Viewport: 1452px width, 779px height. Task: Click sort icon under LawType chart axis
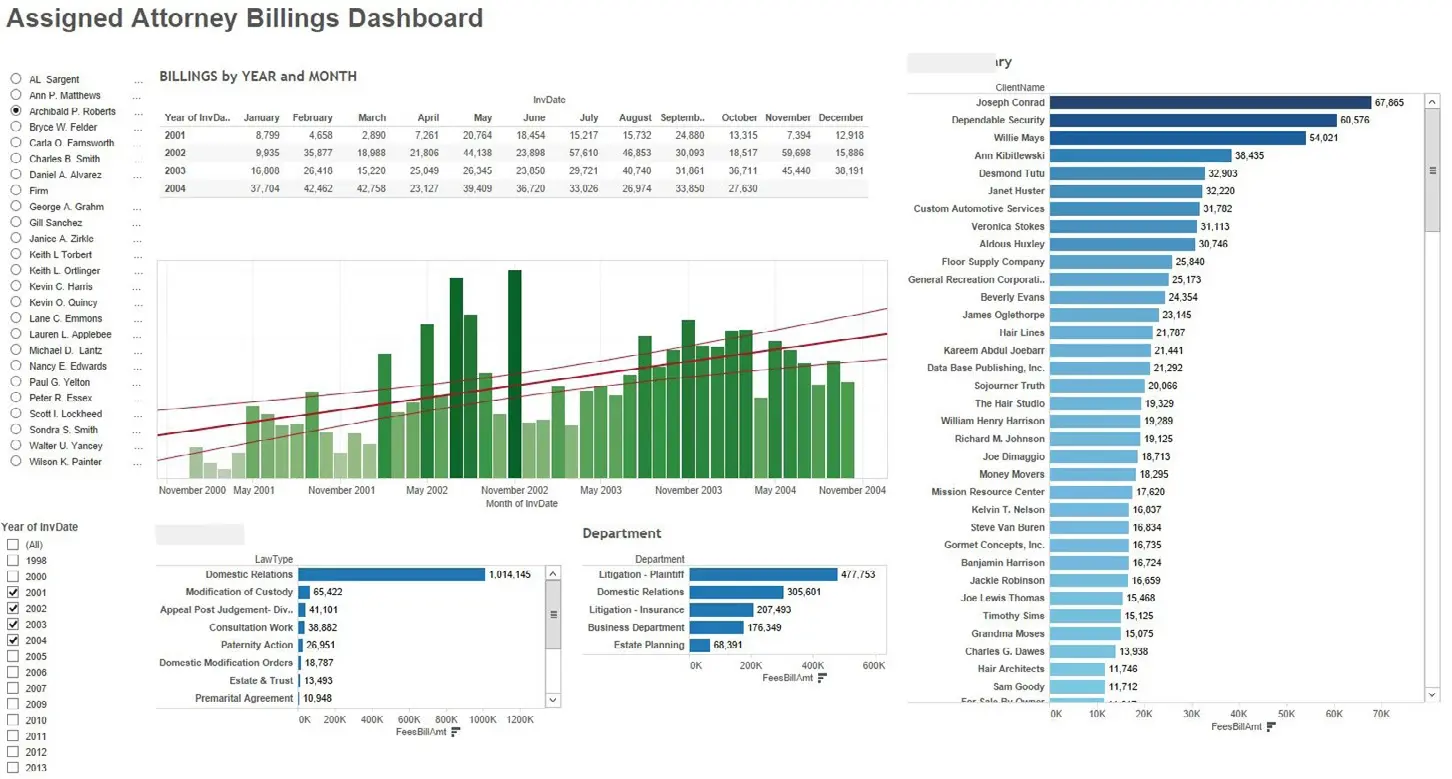[x=456, y=732]
